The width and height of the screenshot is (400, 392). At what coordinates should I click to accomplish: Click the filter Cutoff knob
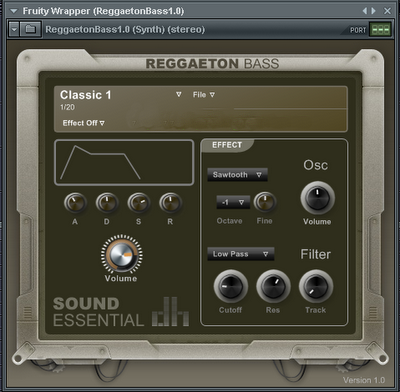click(231, 287)
